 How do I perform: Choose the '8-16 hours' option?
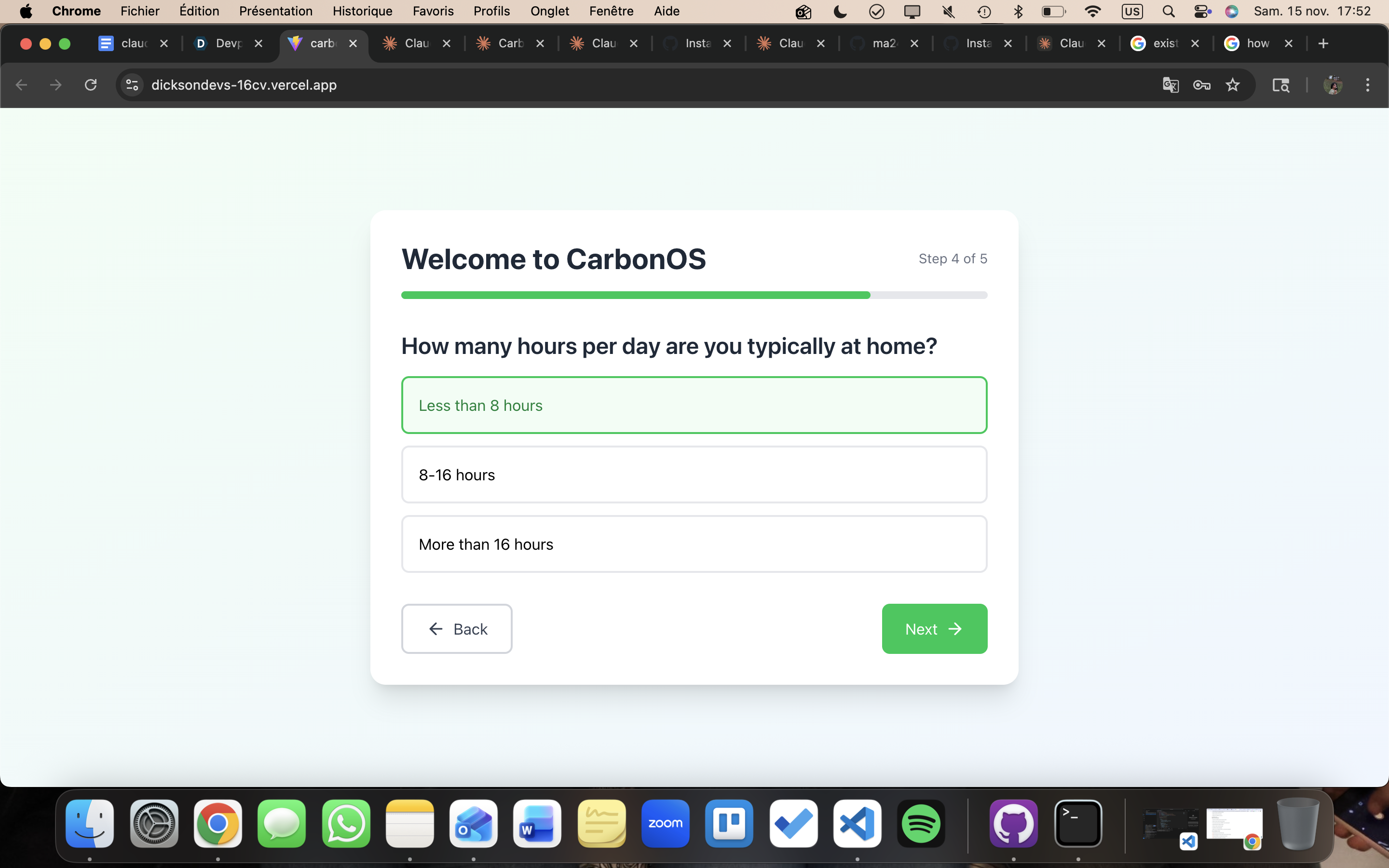click(694, 475)
